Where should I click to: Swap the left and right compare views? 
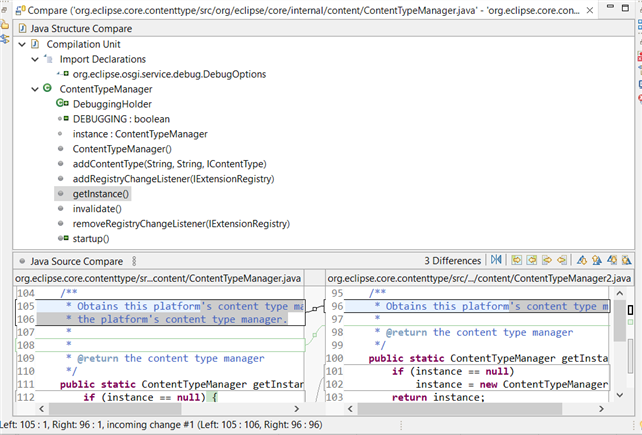[496, 260]
